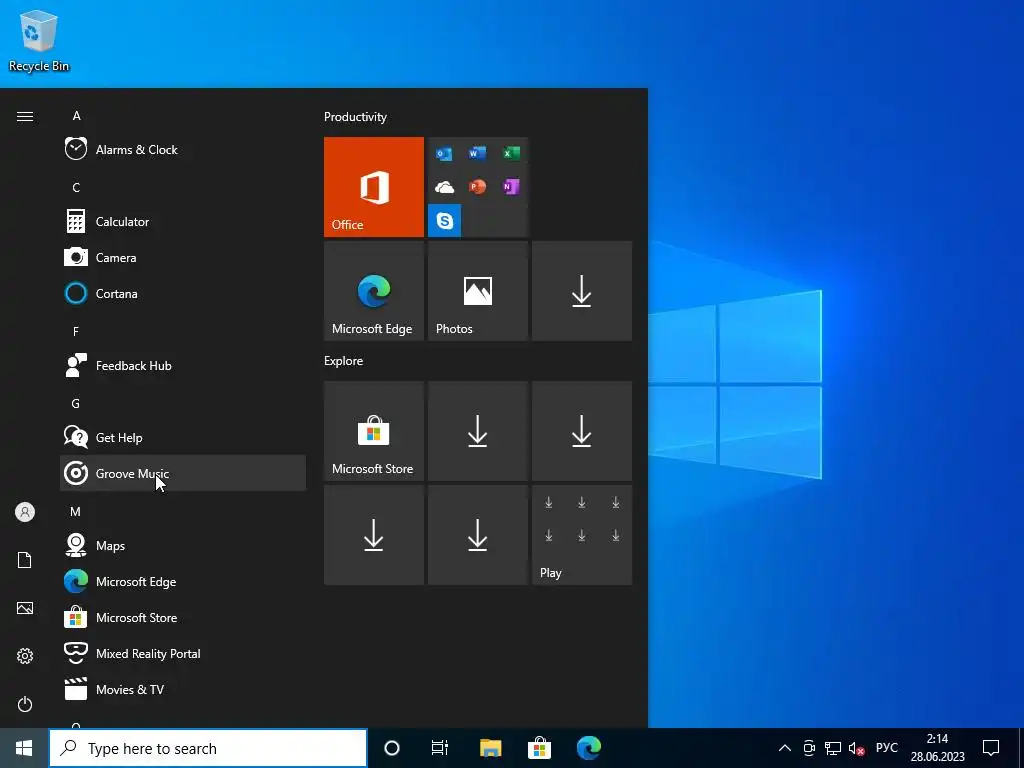Click the Power button in Start

coord(25,704)
